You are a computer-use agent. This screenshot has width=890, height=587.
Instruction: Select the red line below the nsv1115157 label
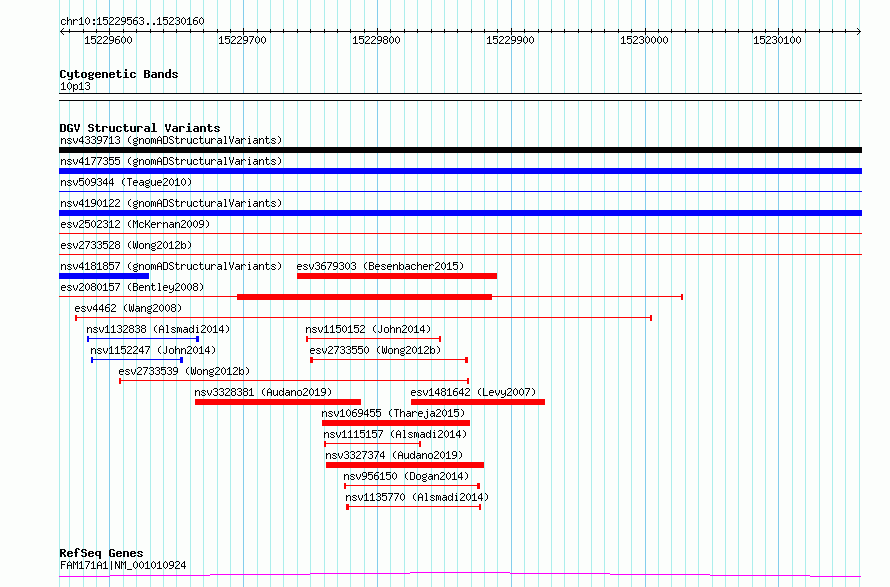[372, 444]
